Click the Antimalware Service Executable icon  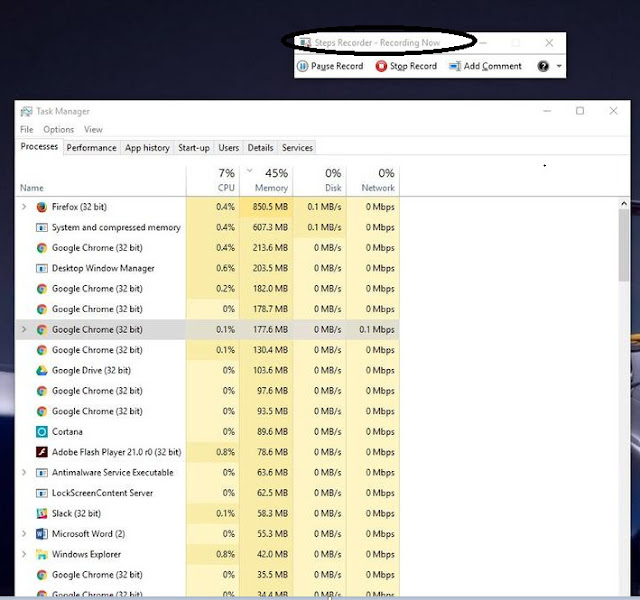(42, 473)
